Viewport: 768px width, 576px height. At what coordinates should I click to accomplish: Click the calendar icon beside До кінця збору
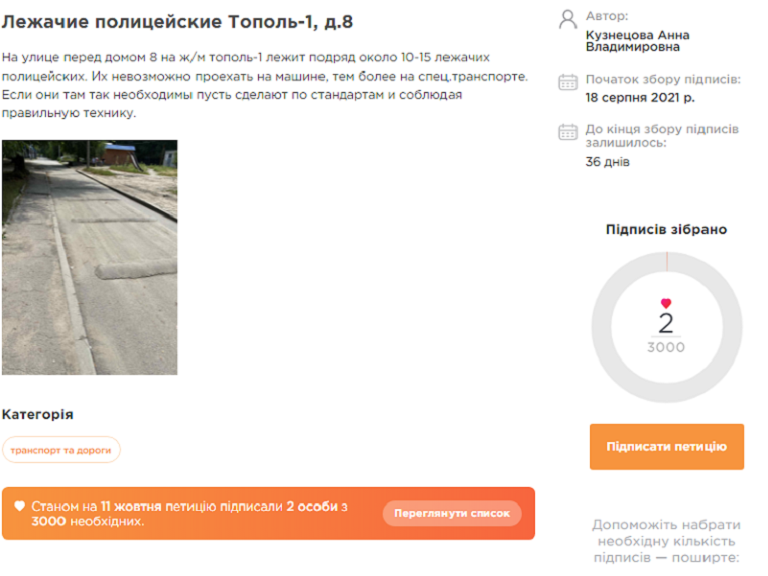[568, 132]
